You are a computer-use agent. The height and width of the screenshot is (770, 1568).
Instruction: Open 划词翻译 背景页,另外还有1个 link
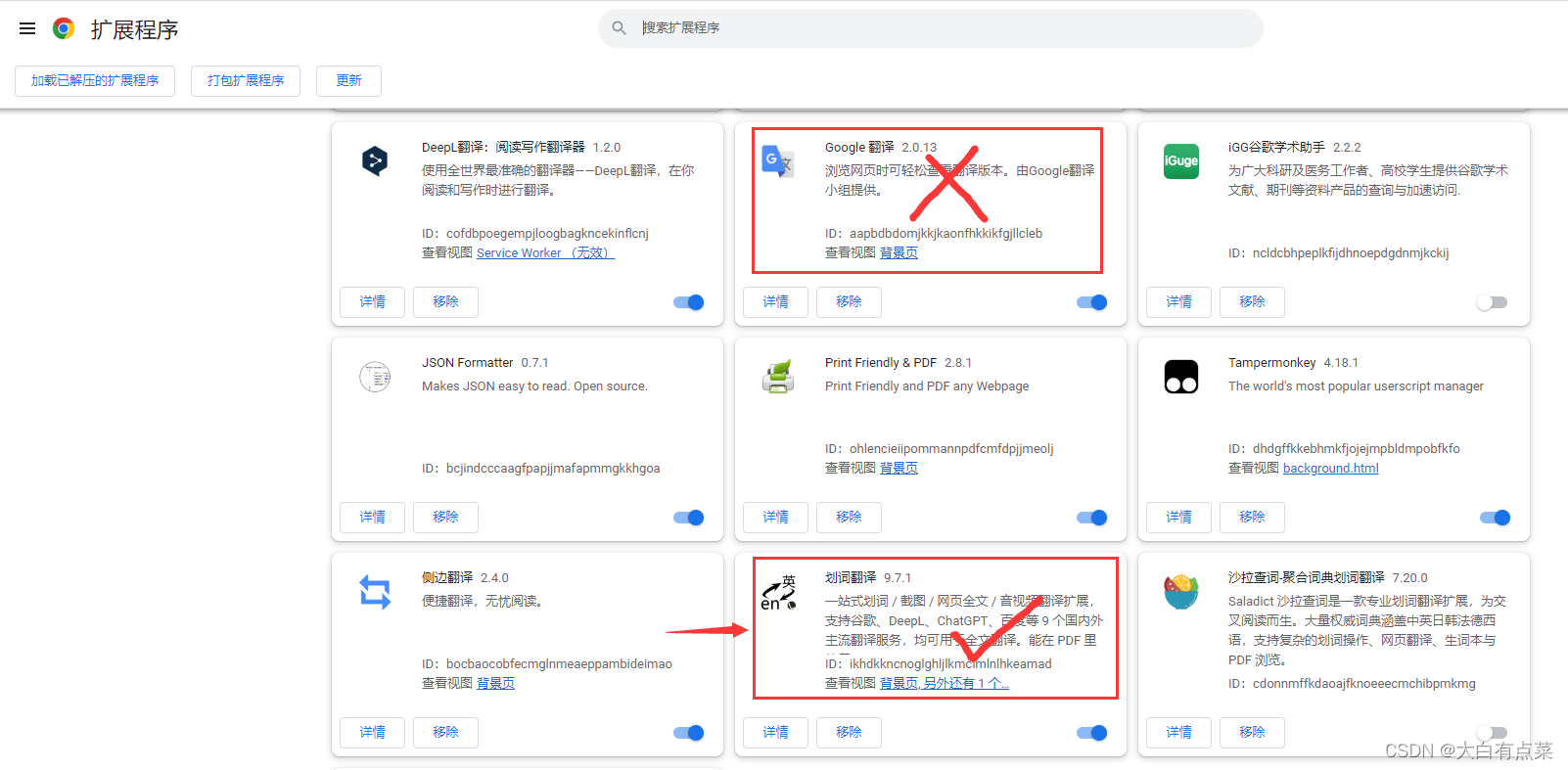(x=944, y=684)
